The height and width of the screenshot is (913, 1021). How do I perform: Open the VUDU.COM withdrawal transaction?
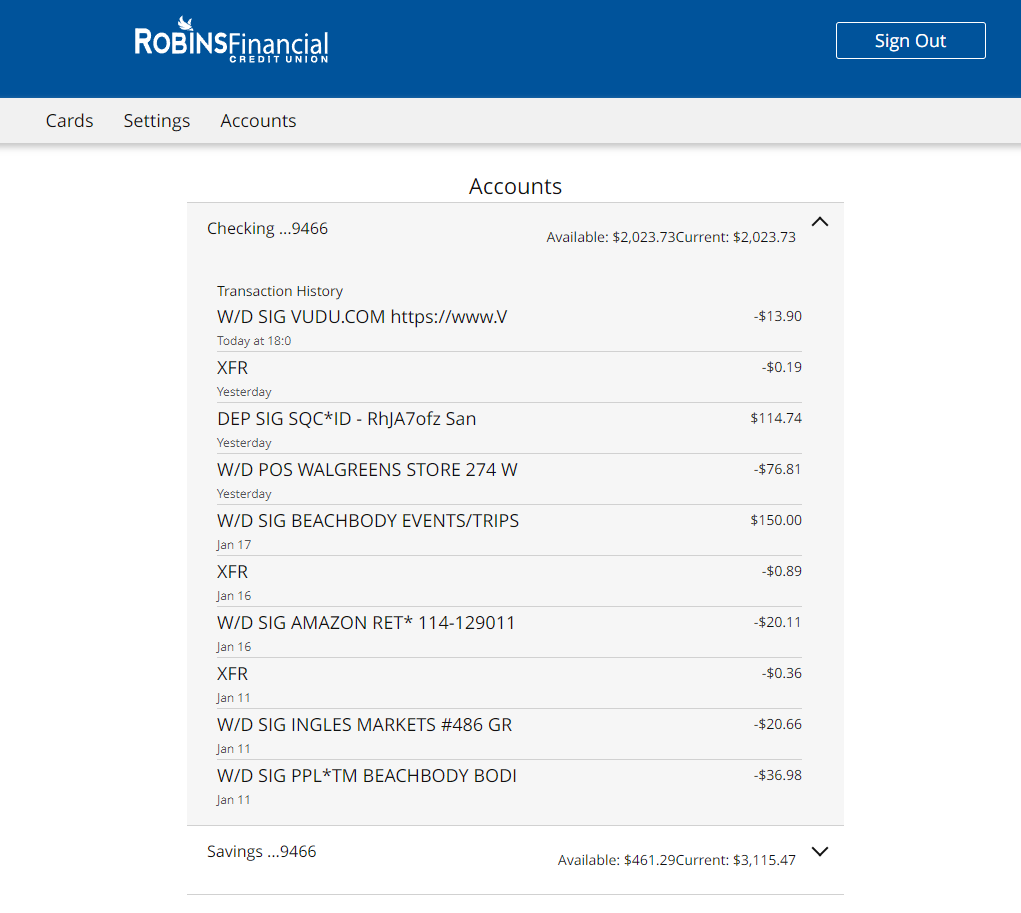[509, 327]
